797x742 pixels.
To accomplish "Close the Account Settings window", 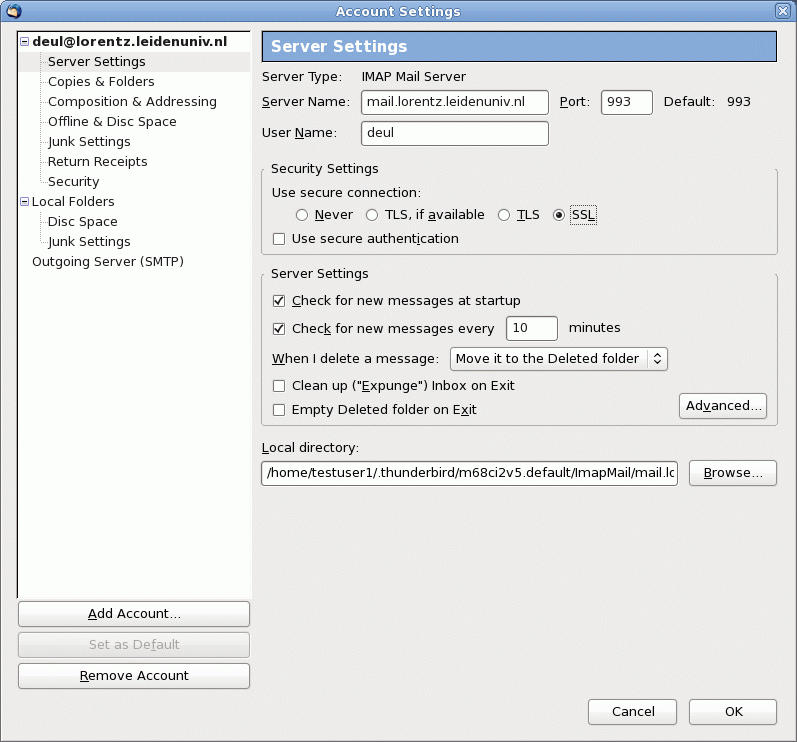I will coord(782,11).
